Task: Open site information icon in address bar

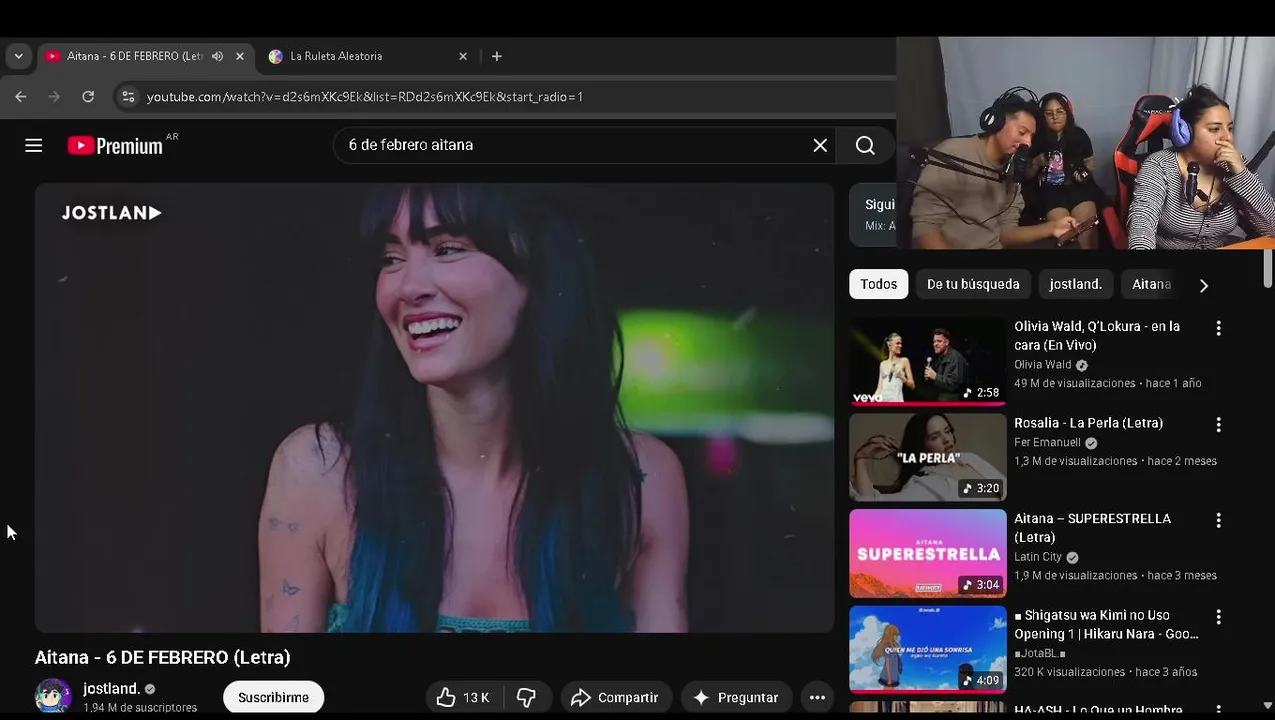Action: pos(127,97)
